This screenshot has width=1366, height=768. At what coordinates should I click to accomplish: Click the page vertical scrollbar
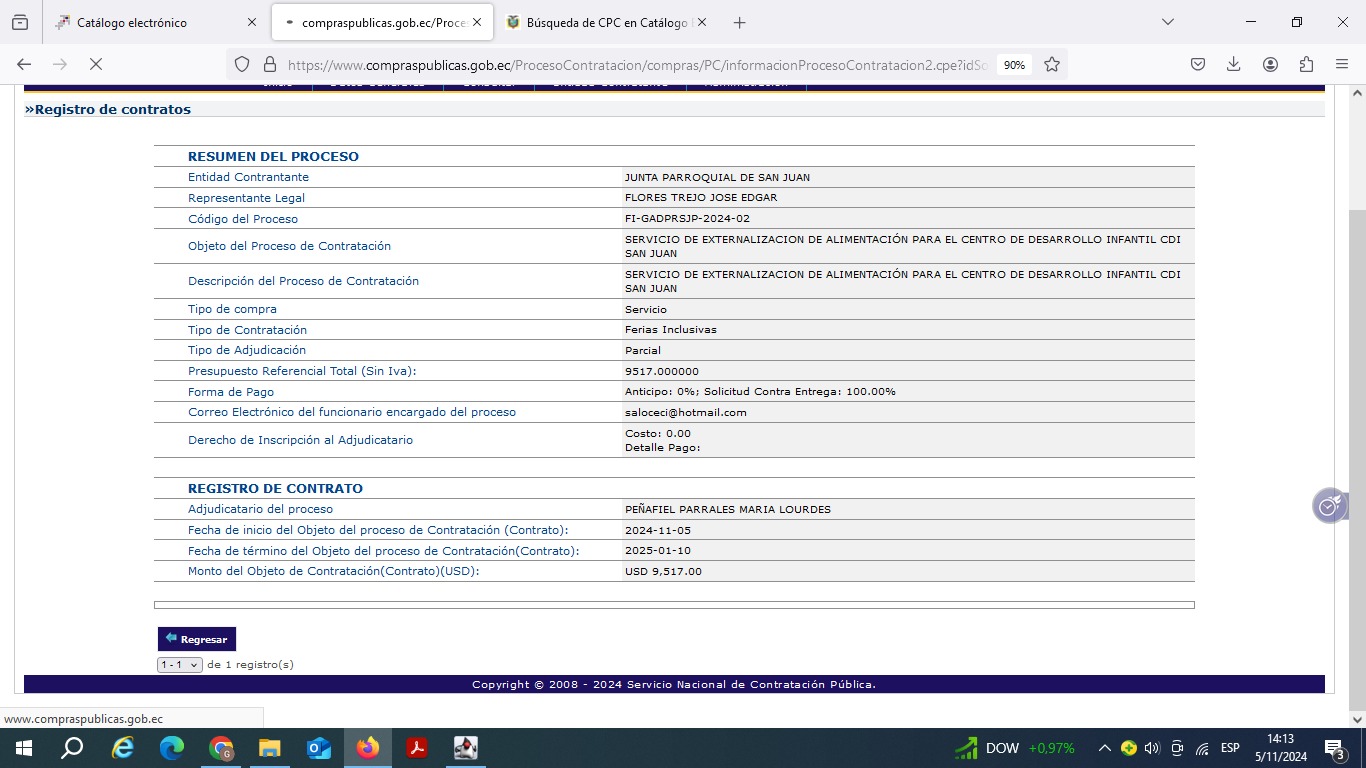1357,400
